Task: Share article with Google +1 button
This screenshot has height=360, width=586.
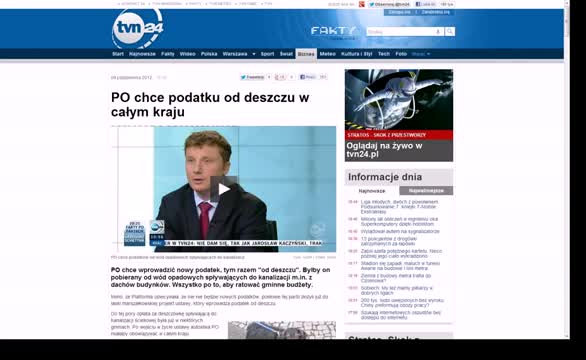Action: 280,77
